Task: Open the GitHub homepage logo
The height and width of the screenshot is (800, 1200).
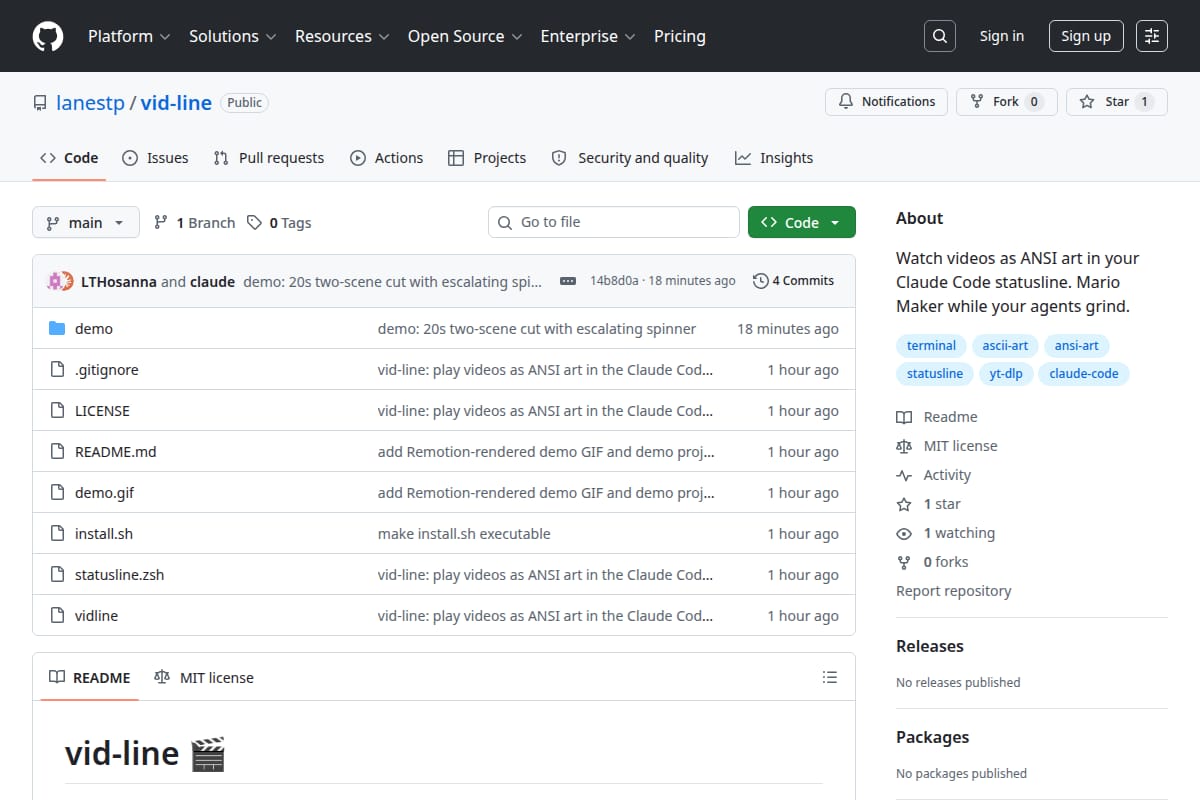Action: click(x=48, y=36)
